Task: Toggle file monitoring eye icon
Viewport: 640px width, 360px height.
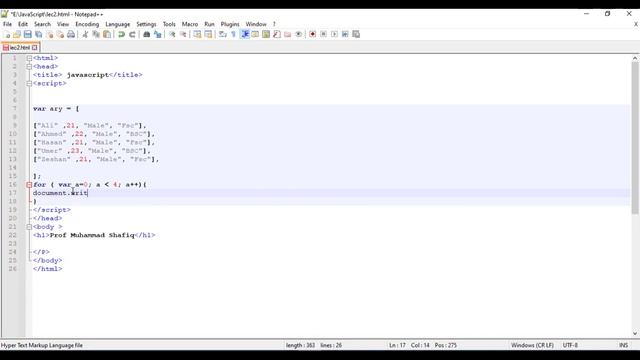Action: (x=298, y=34)
